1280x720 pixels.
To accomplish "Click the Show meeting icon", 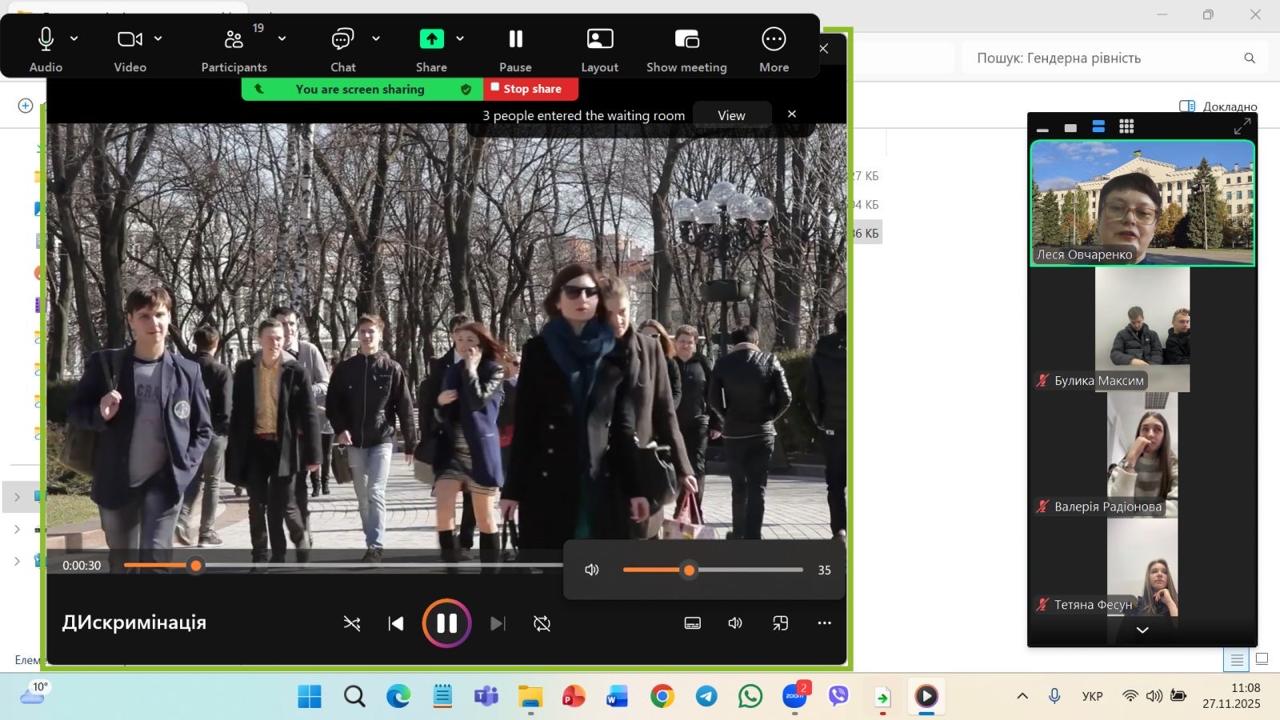I will 686,40.
